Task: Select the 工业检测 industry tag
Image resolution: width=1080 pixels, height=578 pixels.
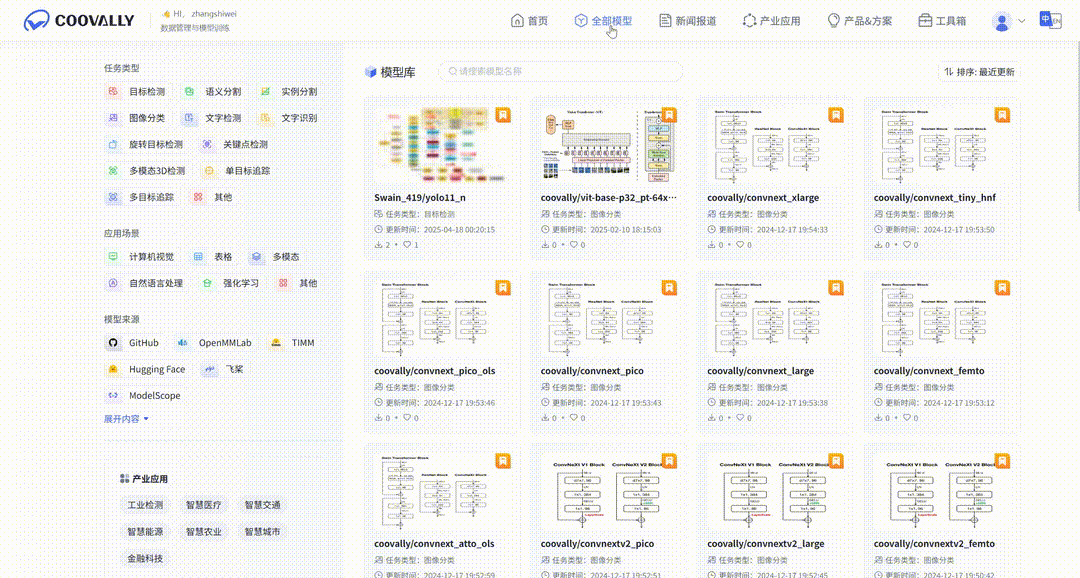Action: (x=145, y=505)
